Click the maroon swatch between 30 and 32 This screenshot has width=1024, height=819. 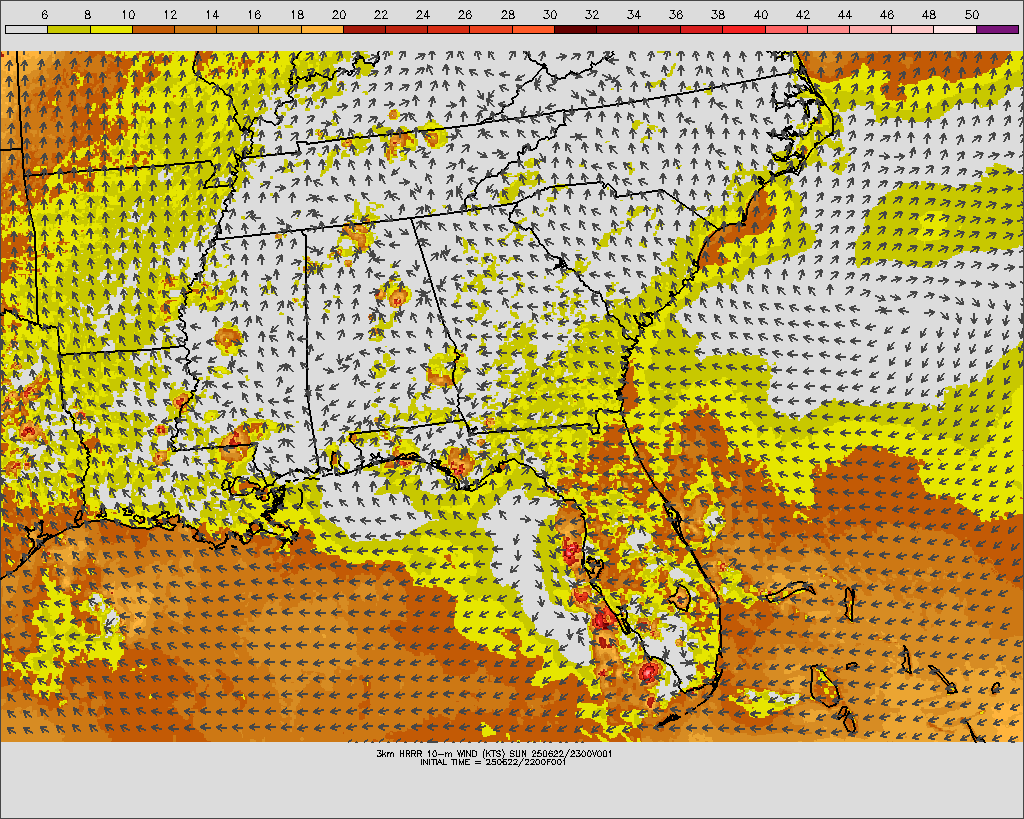(575, 29)
